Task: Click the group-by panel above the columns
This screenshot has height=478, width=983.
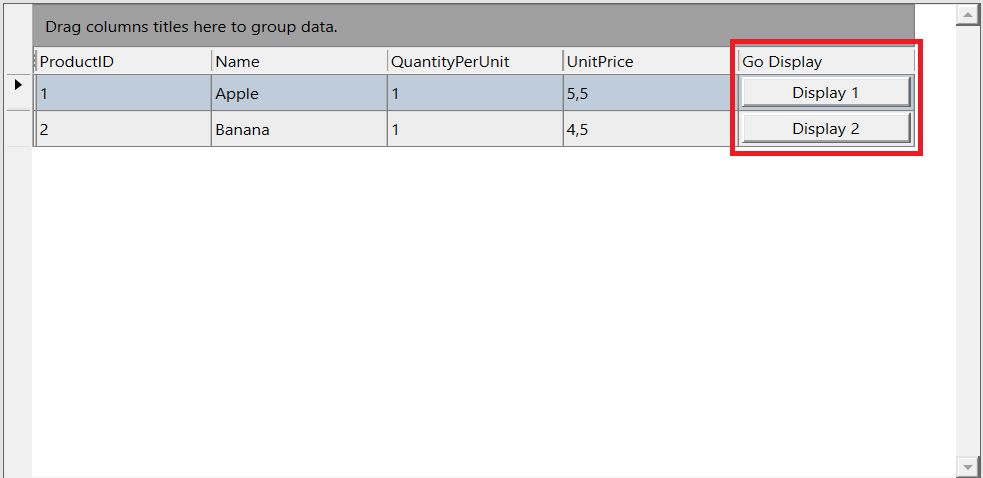Action: [x=474, y=26]
